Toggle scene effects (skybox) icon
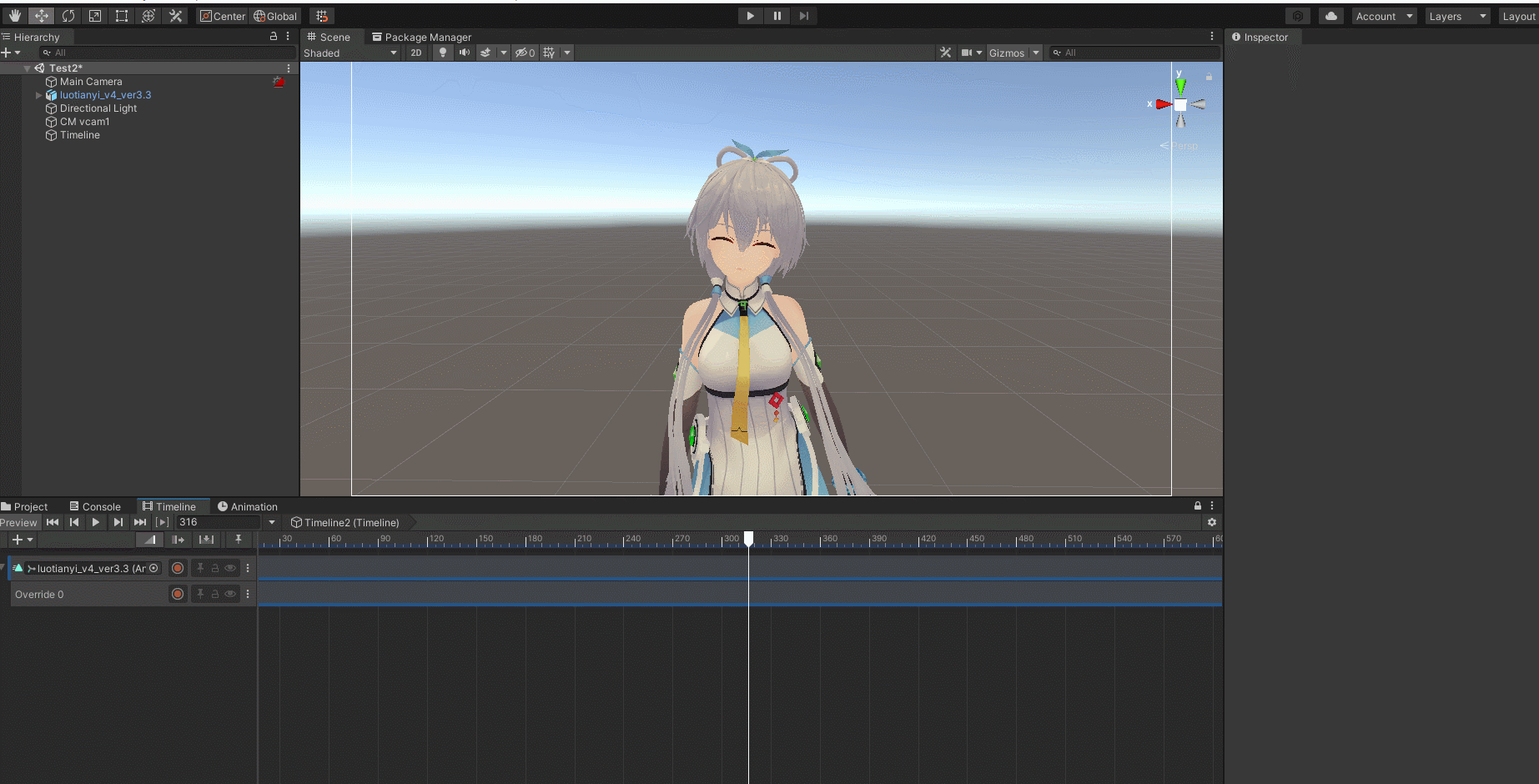This screenshot has height=784, width=1539. click(485, 53)
